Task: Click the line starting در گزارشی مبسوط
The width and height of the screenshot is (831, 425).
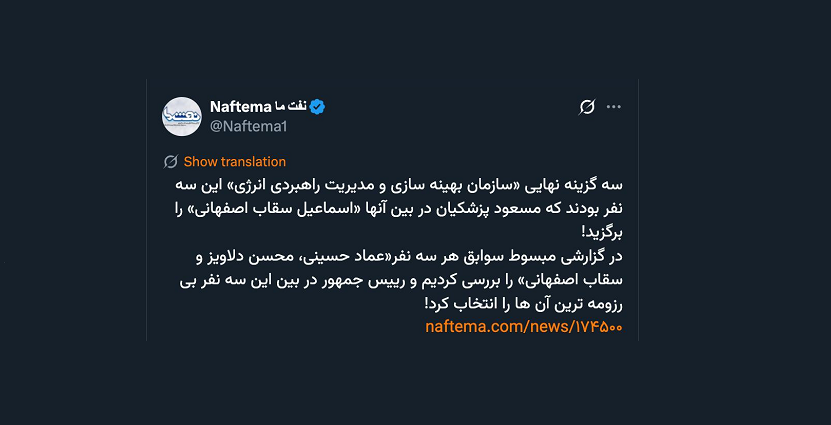Action: click(400, 256)
